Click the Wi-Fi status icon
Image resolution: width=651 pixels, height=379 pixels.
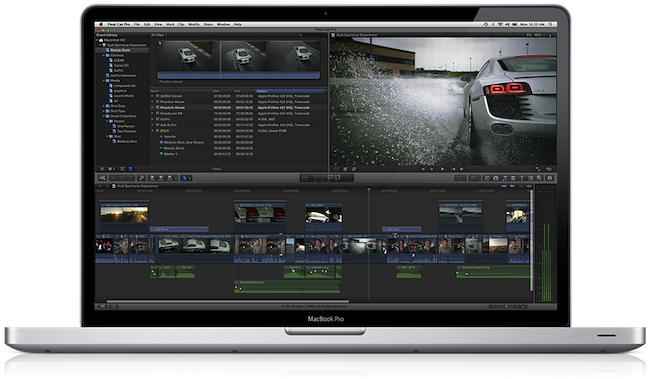click(x=500, y=24)
